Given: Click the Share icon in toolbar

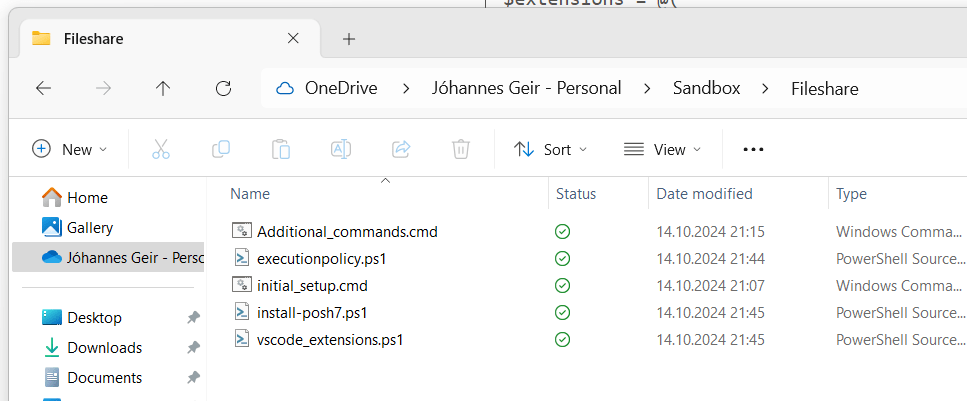Looking at the screenshot, I should (x=401, y=149).
